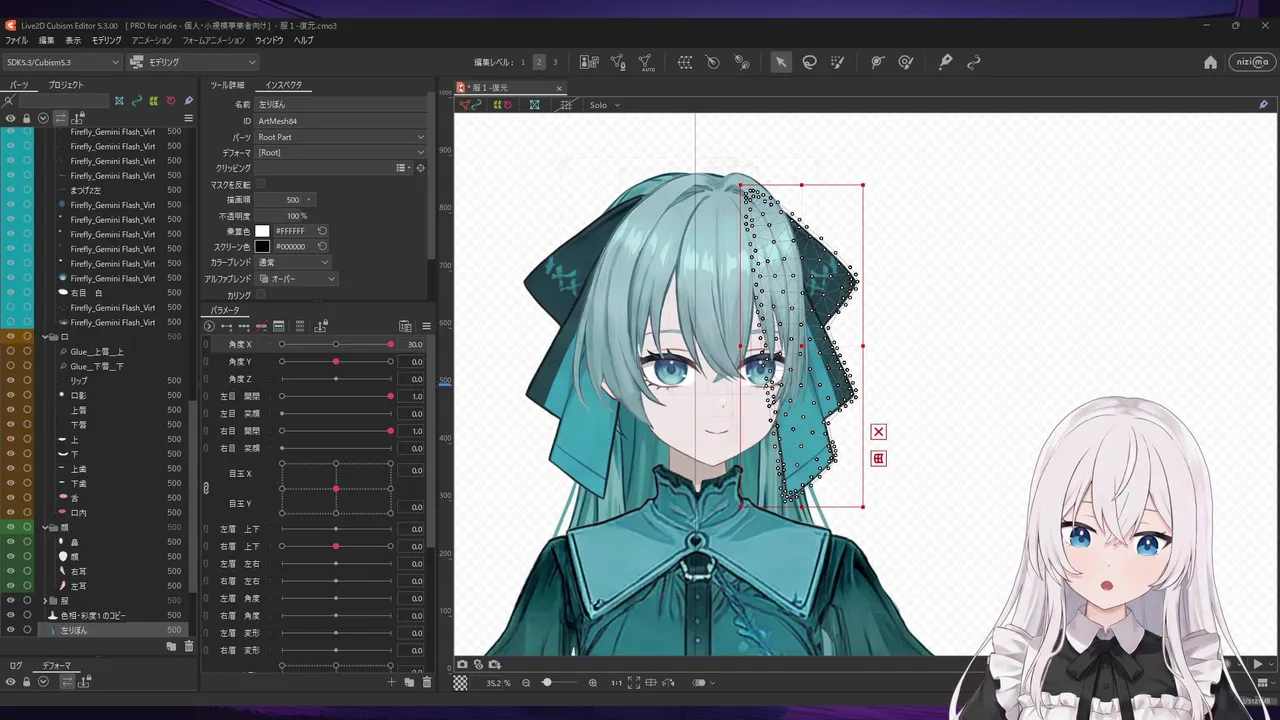Select edit level 3
This screenshot has height=720, width=1280.
coord(555,62)
